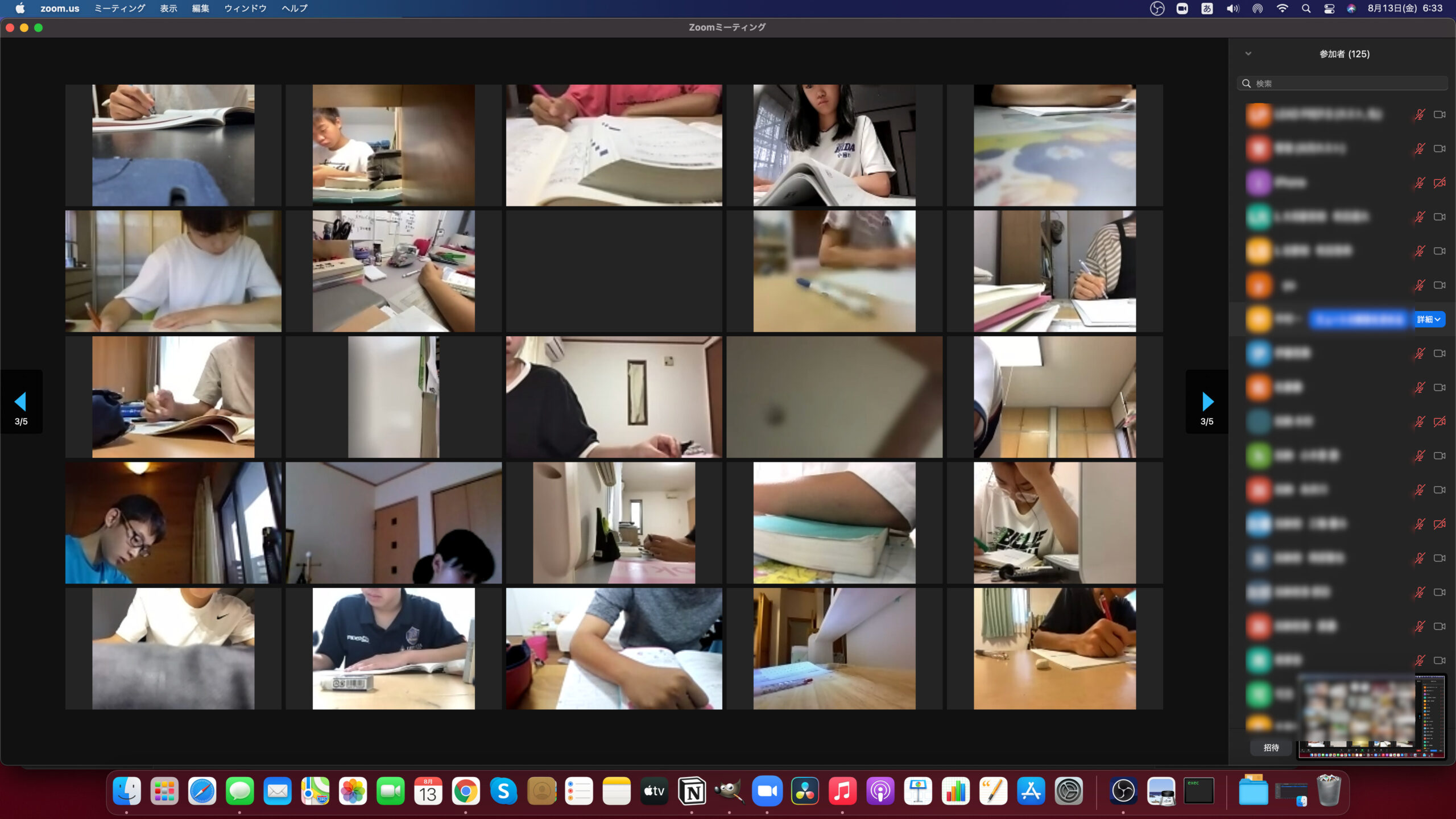Open the ウィンドウ menu
Image resolution: width=1456 pixels, height=819 pixels.
[x=245, y=9]
